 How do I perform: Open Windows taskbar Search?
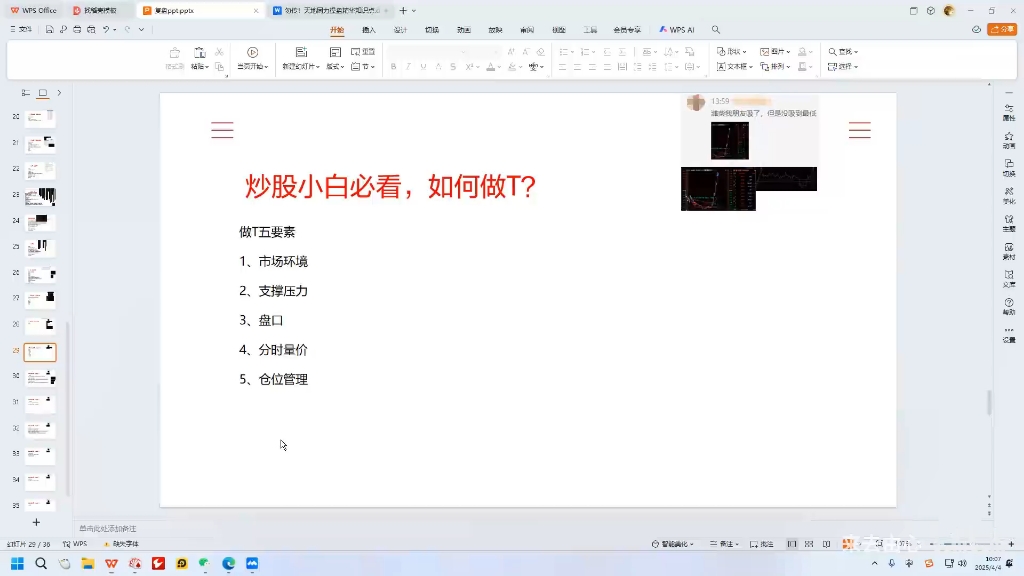[41, 564]
